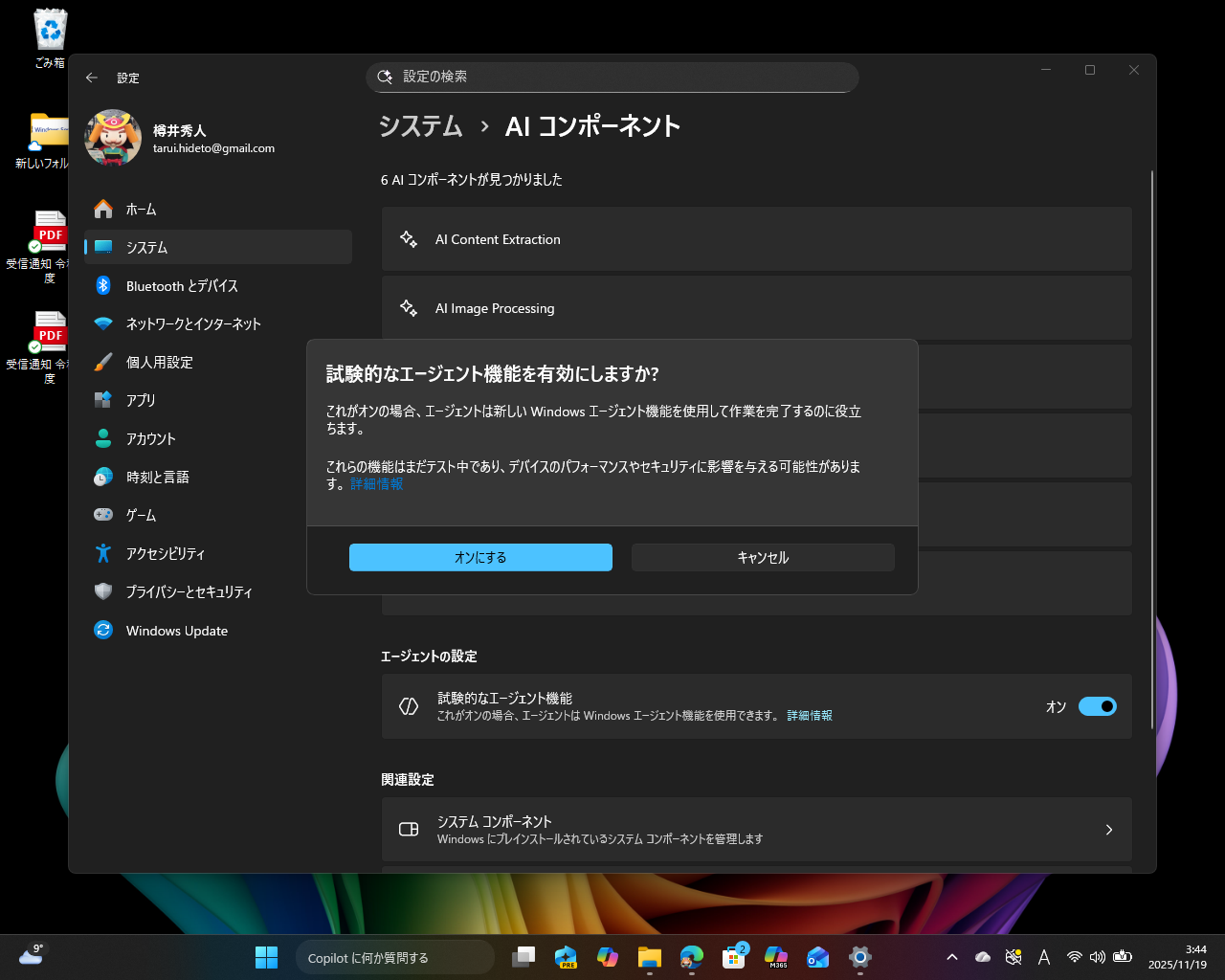Viewport: 1225px width, 980px height.
Task: Select ホーム in the navigation menu
Action: pos(105,209)
